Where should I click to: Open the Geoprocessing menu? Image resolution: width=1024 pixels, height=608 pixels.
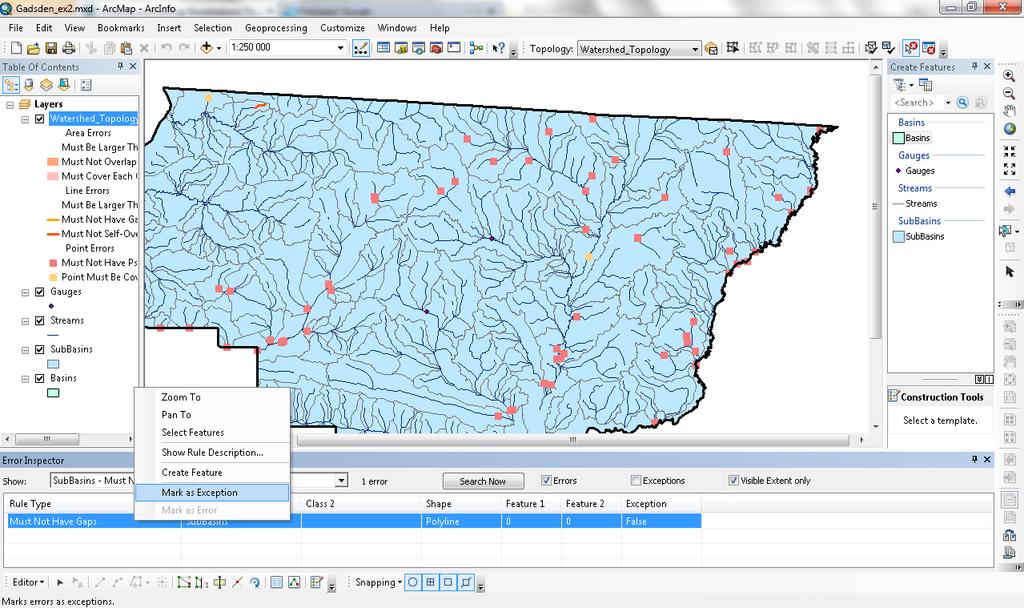276,28
